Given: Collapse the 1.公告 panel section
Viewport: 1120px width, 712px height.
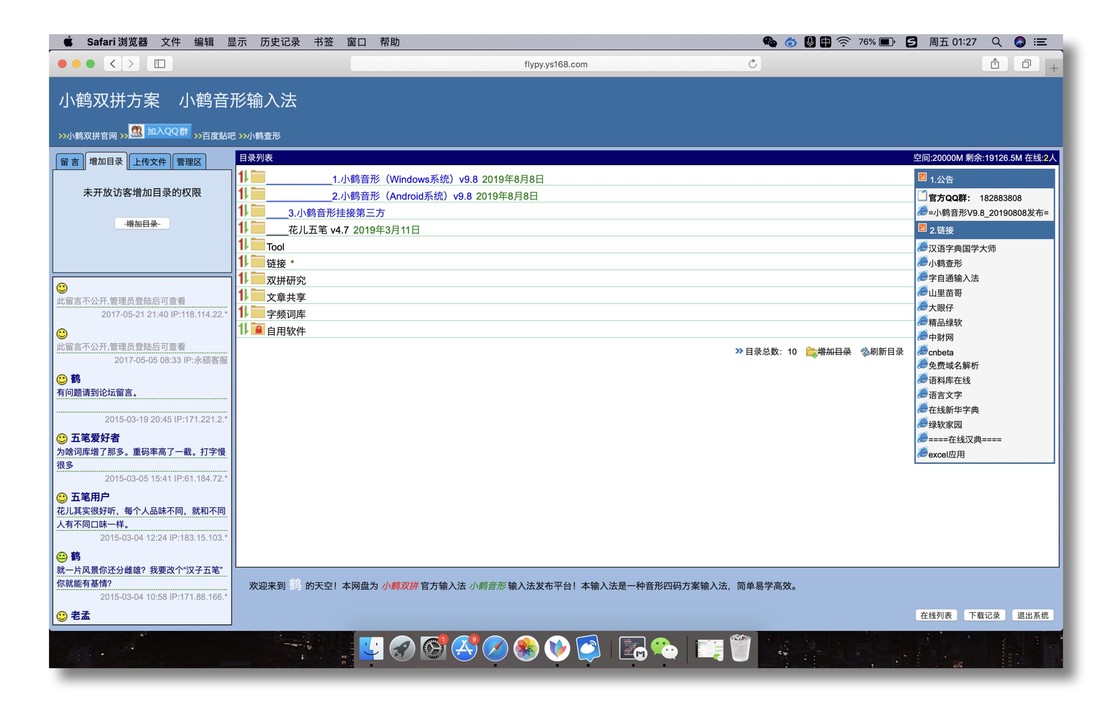Looking at the screenshot, I should 922,178.
